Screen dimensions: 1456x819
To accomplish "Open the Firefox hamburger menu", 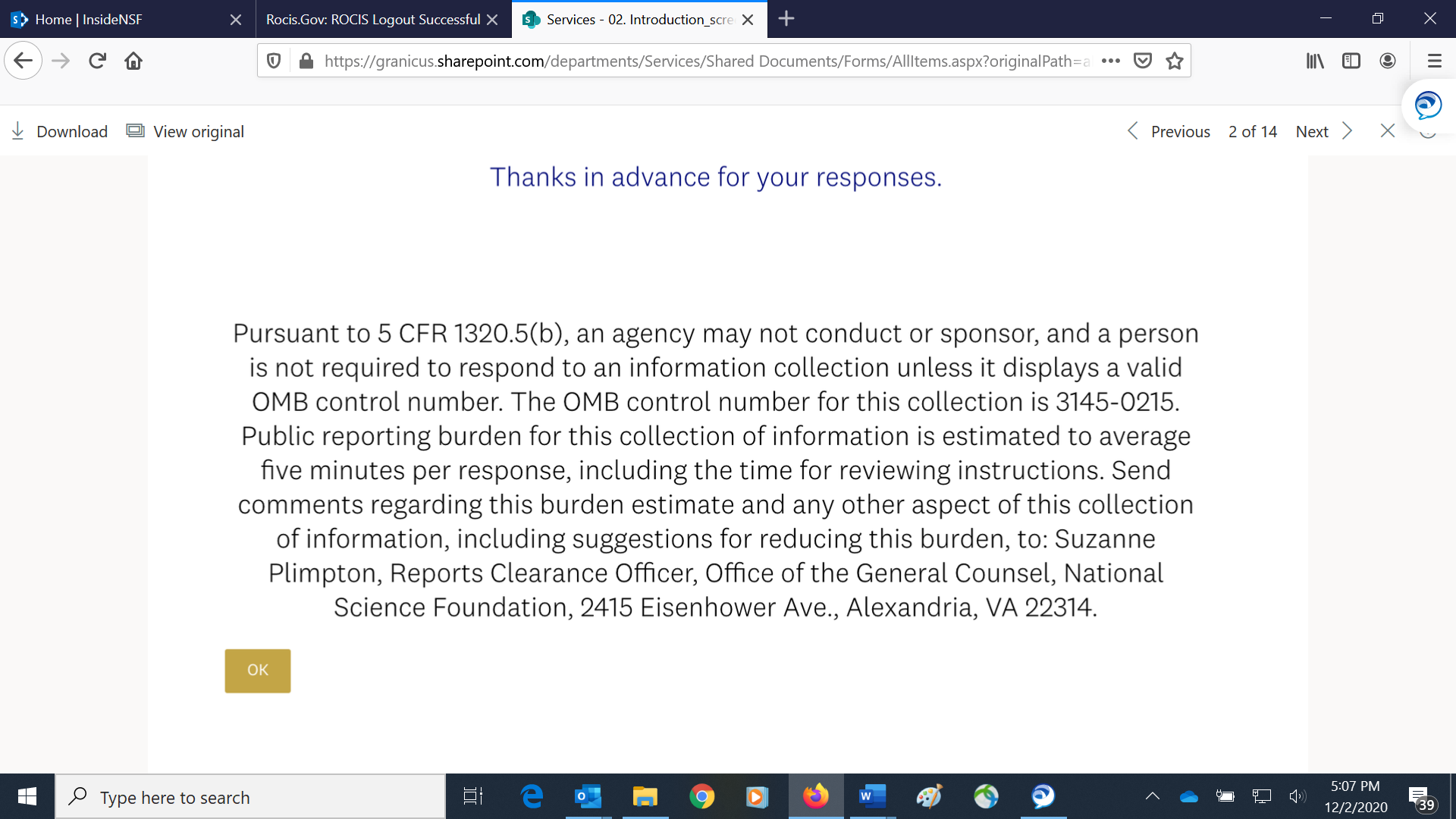I will coord(1434,61).
